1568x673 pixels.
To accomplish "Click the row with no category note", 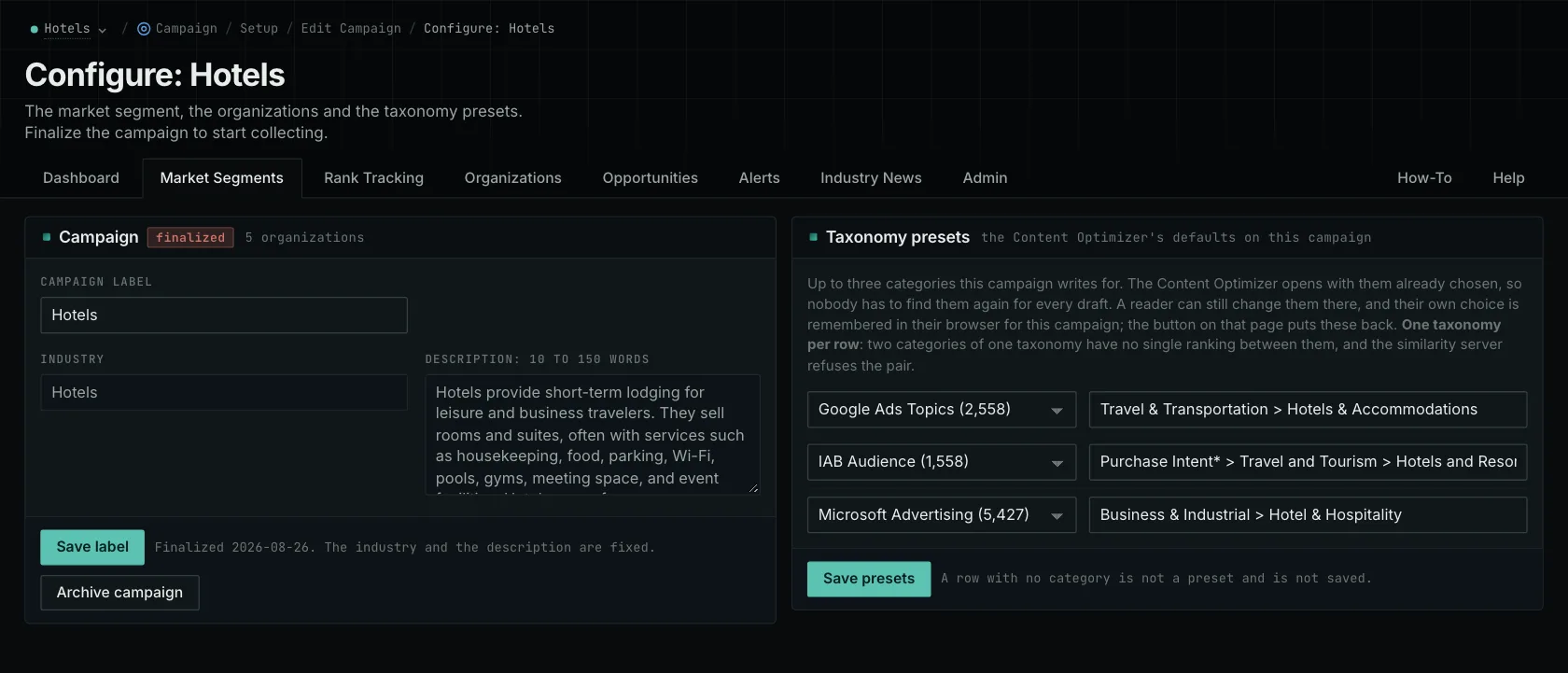I will click(1156, 579).
